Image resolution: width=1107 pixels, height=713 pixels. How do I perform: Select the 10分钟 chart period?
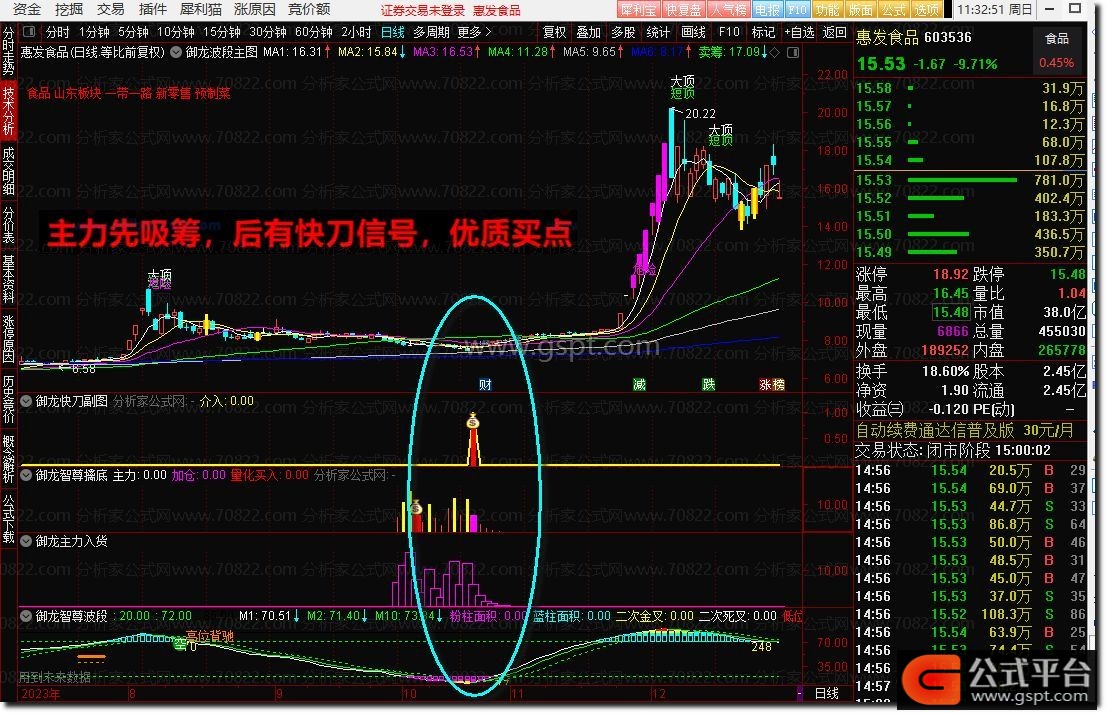tap(176, 32)
